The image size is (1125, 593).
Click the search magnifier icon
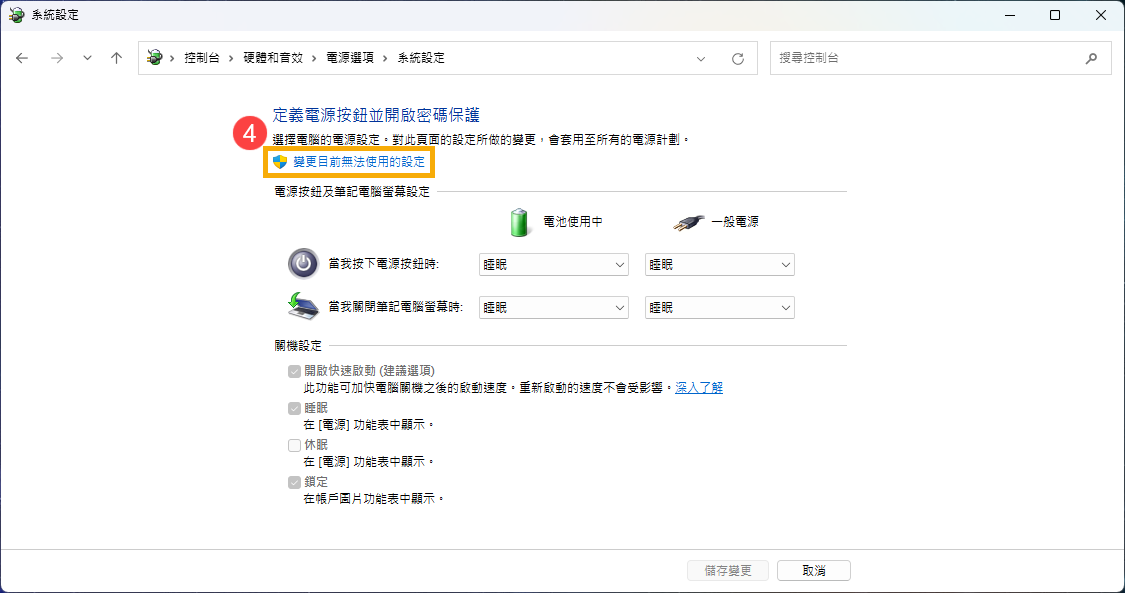coord(1091,59)
